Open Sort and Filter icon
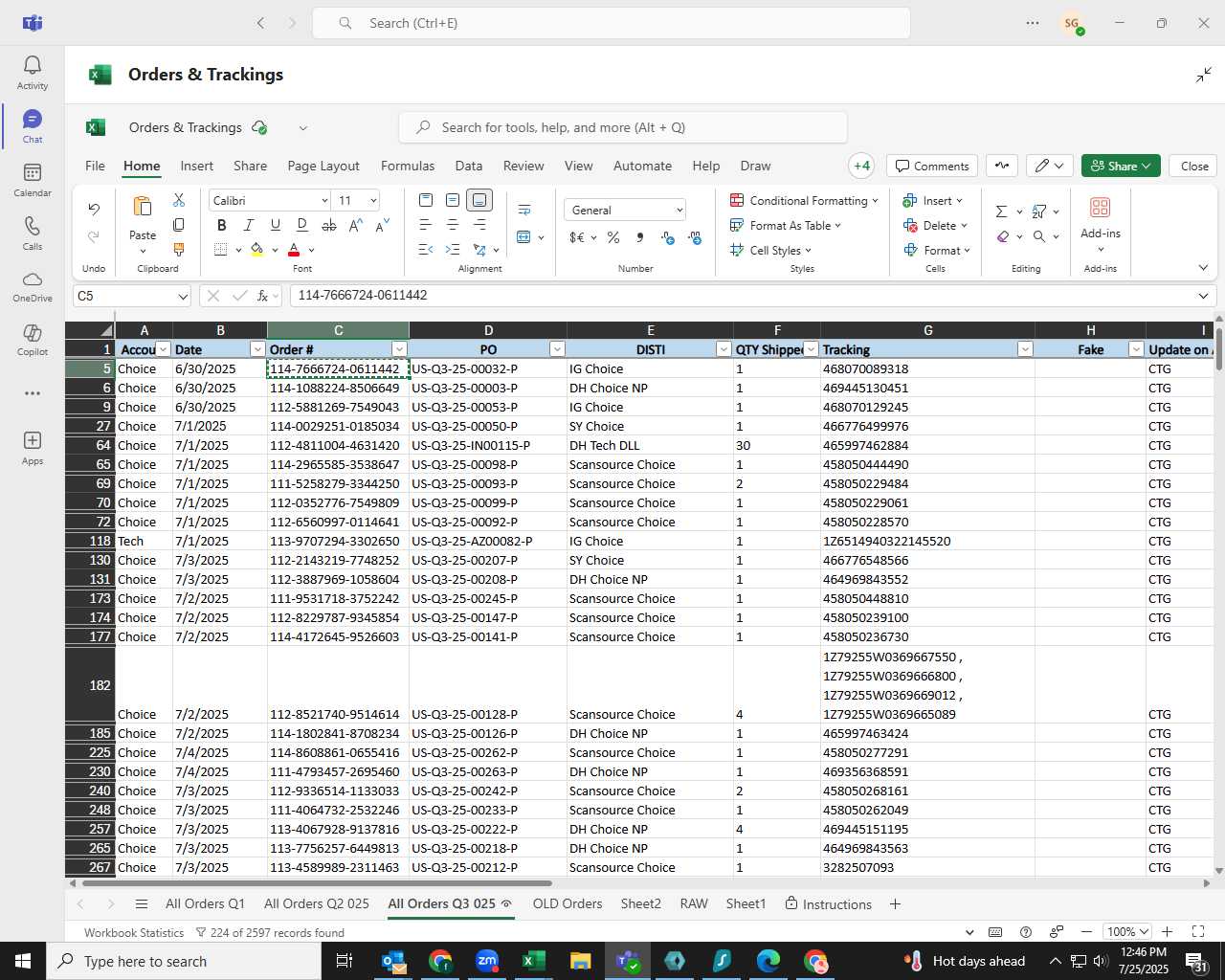 point(1039,212)
